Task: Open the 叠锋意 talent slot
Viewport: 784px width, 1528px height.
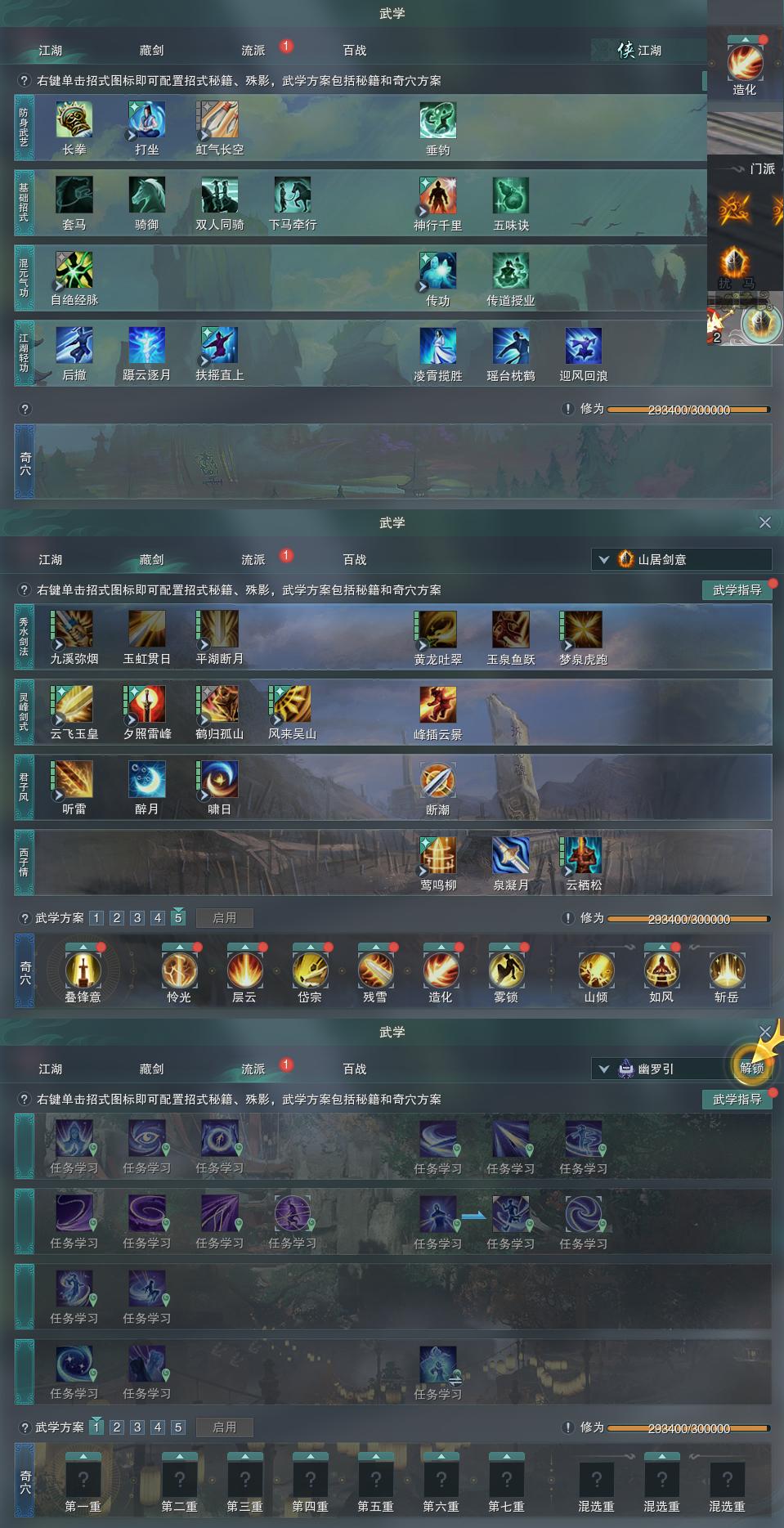Action: pos(83,970)
